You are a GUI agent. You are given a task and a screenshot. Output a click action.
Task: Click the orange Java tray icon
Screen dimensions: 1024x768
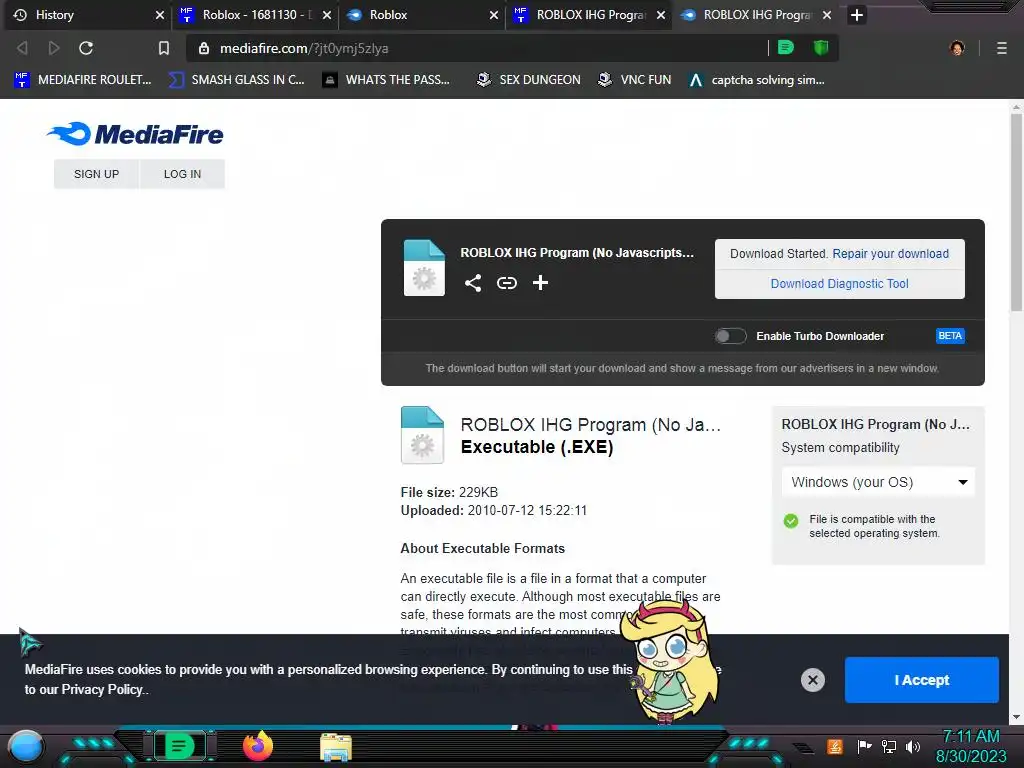click(834, 746)
